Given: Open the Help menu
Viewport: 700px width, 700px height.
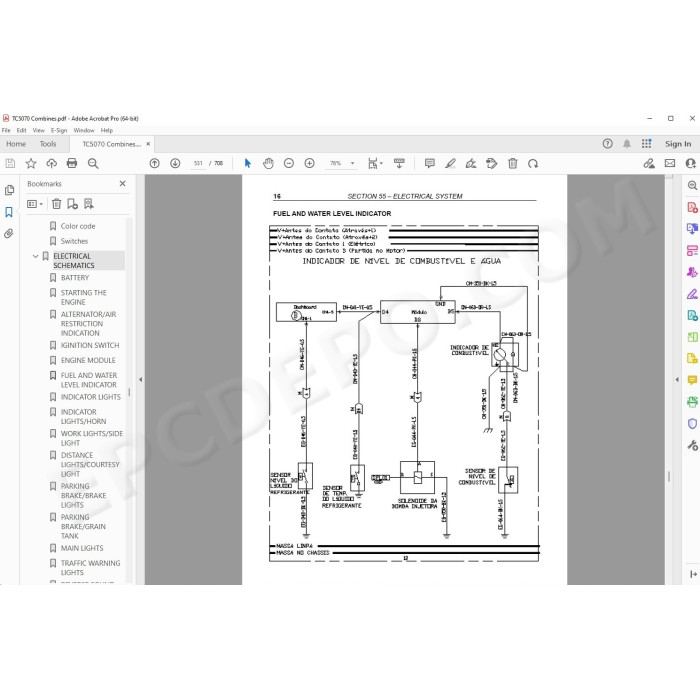Looking at the screenshot, I should pyautogui.click(x=107, y=130).
